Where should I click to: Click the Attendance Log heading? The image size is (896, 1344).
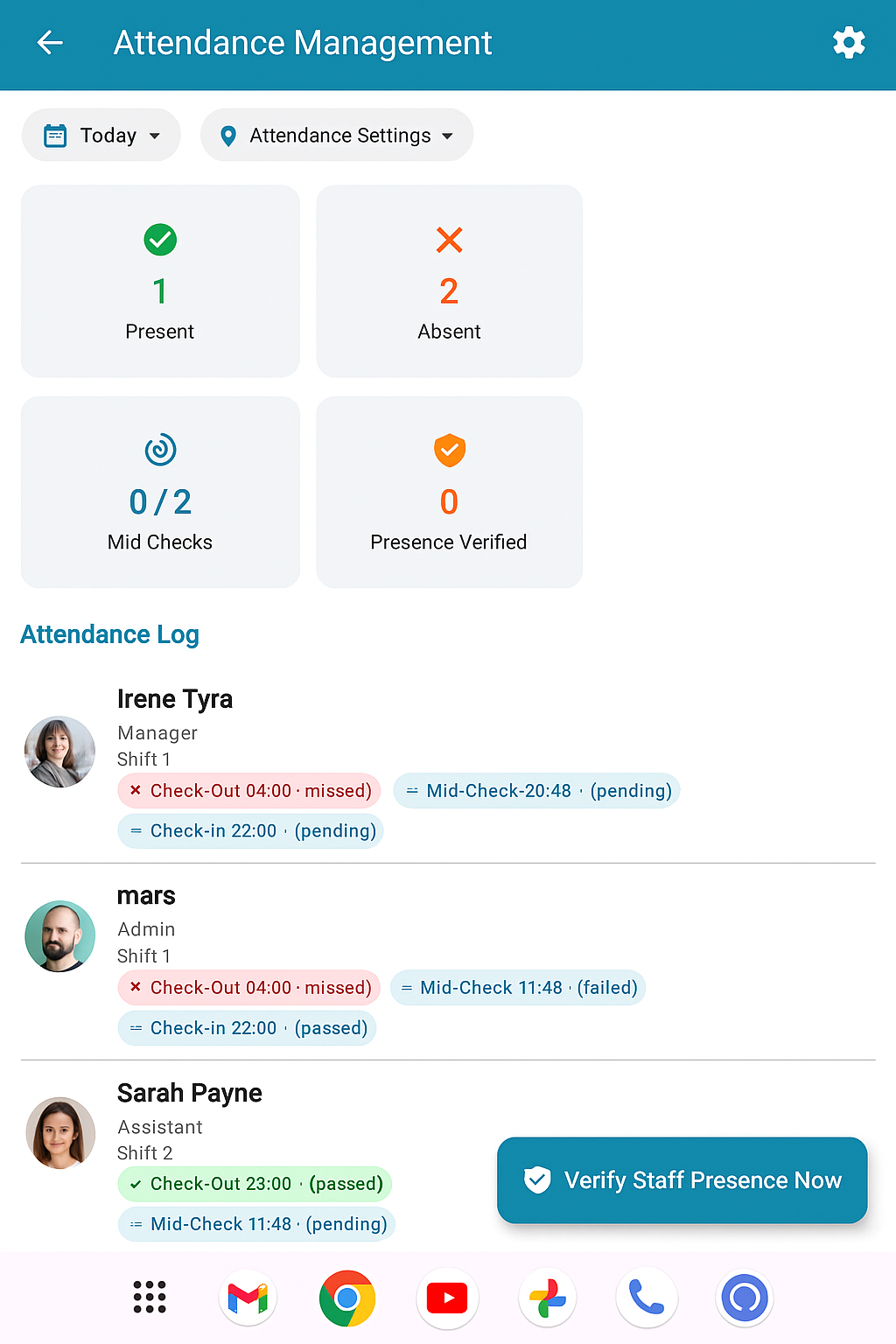pos(110,634)
